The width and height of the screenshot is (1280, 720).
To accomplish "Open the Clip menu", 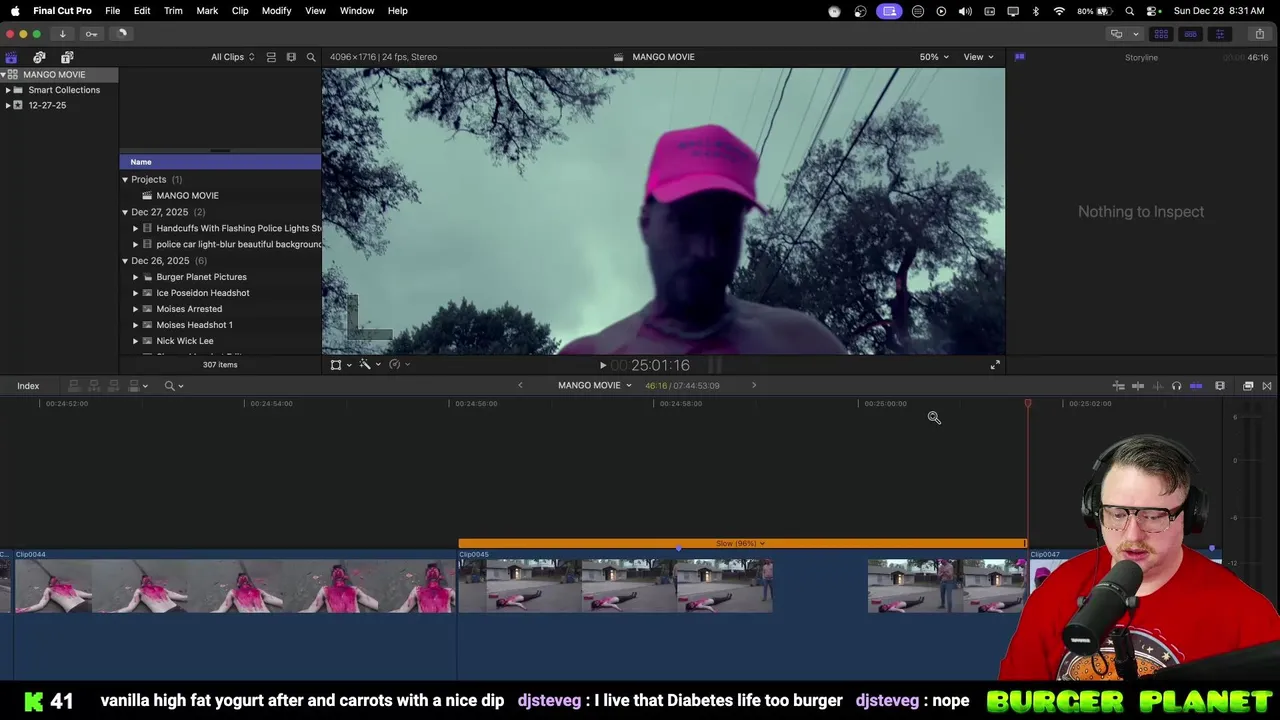I will (x=240, y=11).
